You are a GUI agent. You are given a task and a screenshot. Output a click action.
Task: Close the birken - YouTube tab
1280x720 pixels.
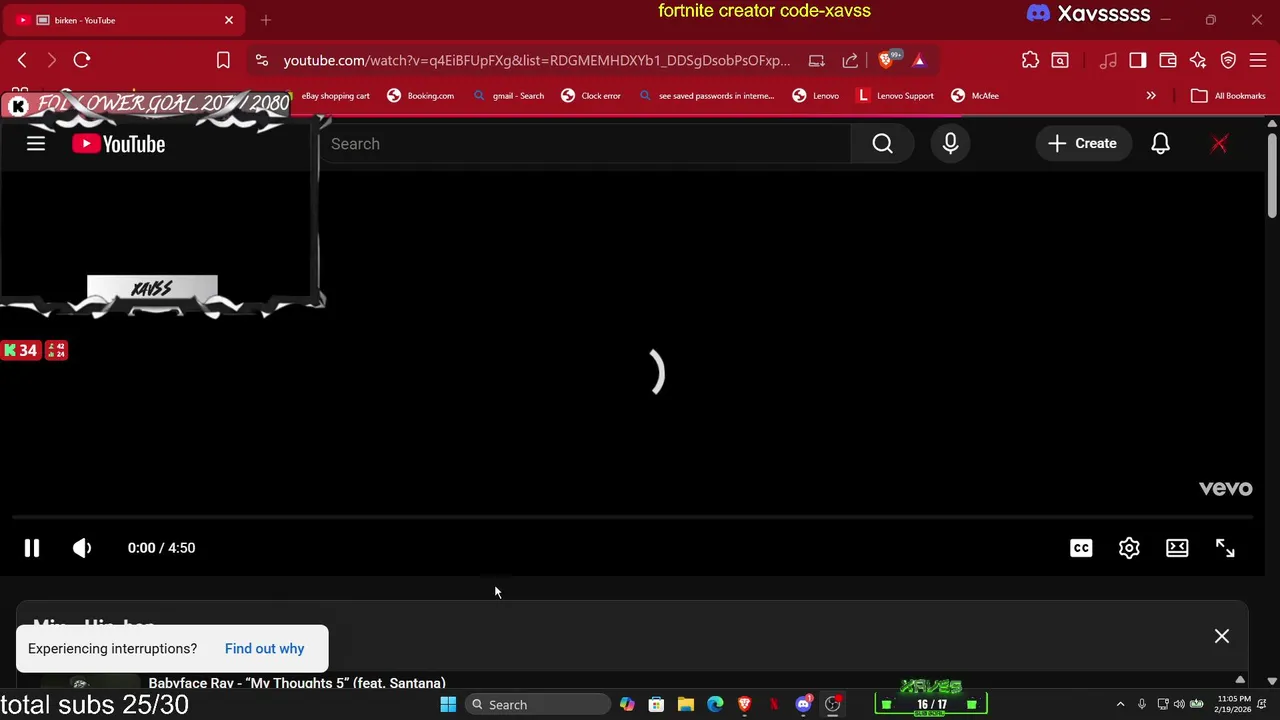229,20
